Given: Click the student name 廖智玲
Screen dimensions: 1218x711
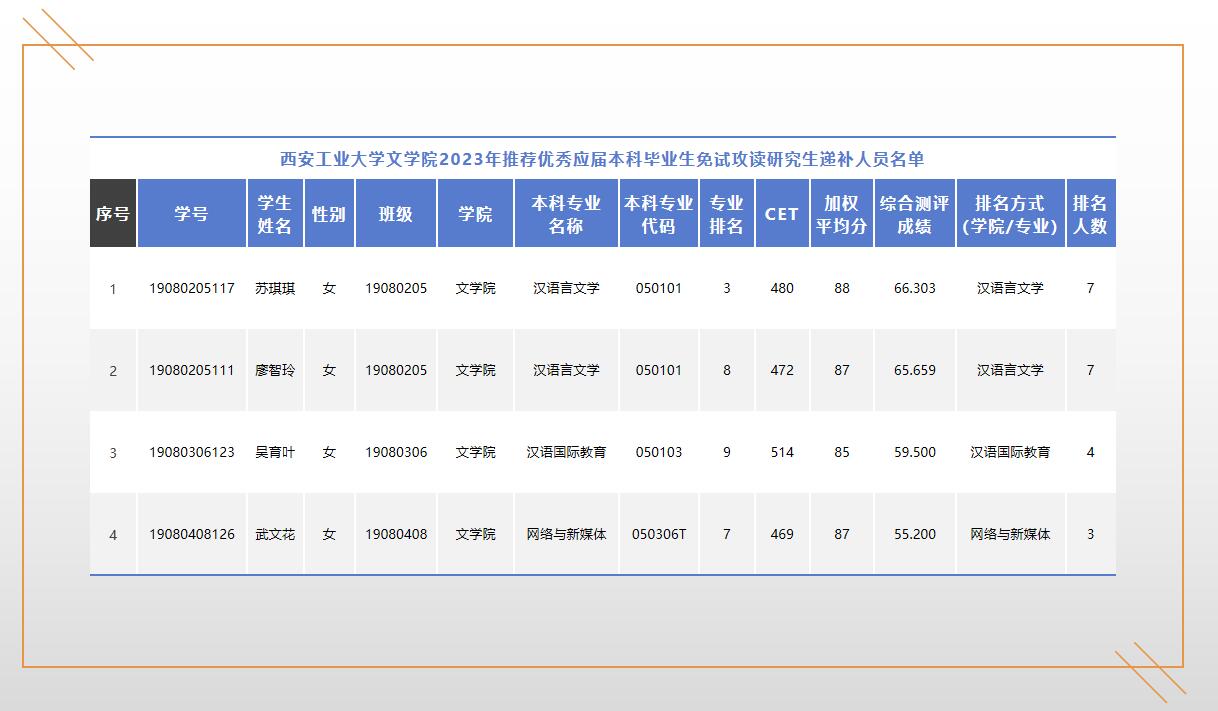Looking at the screenshot, I should coord(275,370).
